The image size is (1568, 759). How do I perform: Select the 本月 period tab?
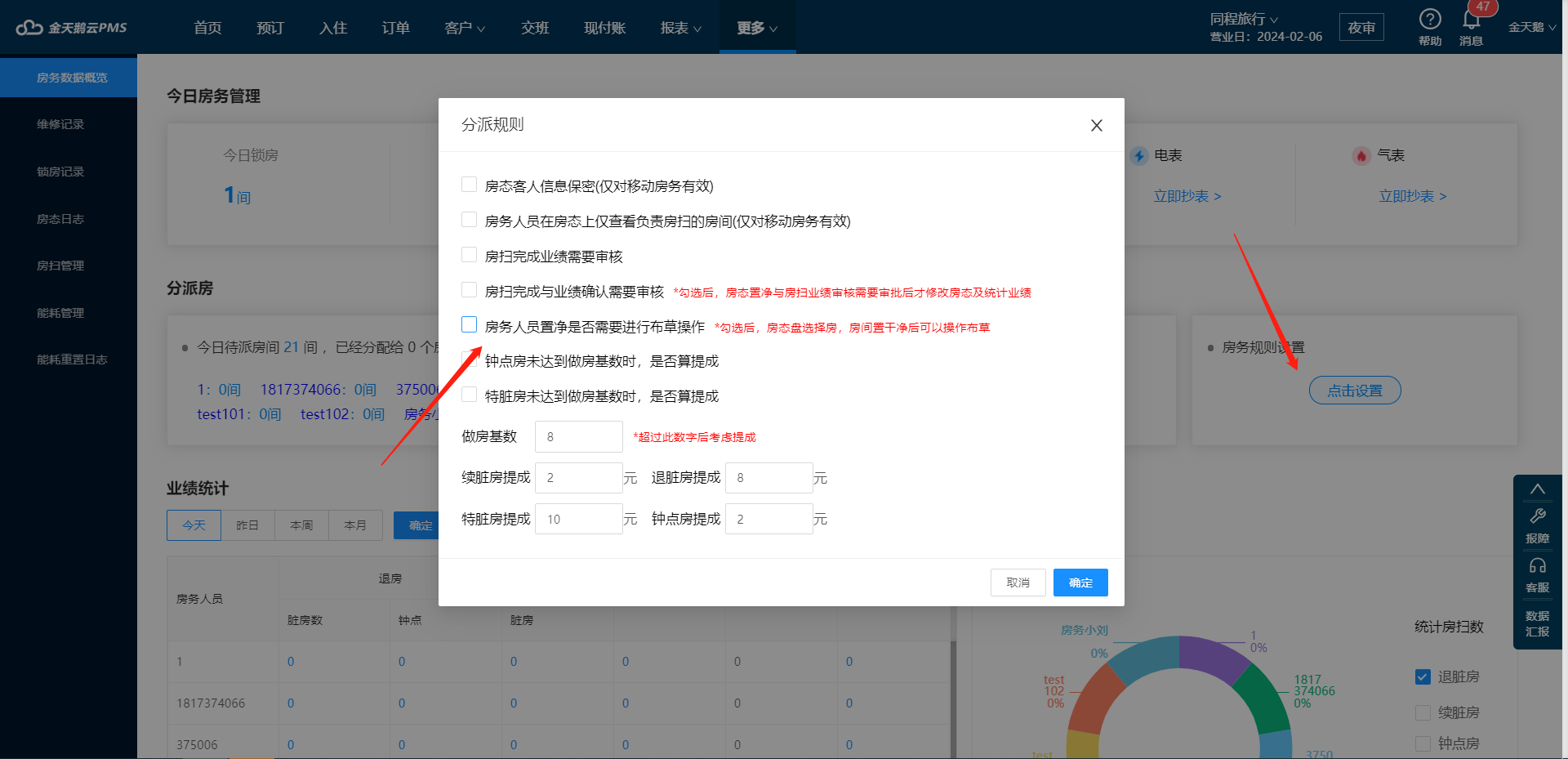[355, 525]
